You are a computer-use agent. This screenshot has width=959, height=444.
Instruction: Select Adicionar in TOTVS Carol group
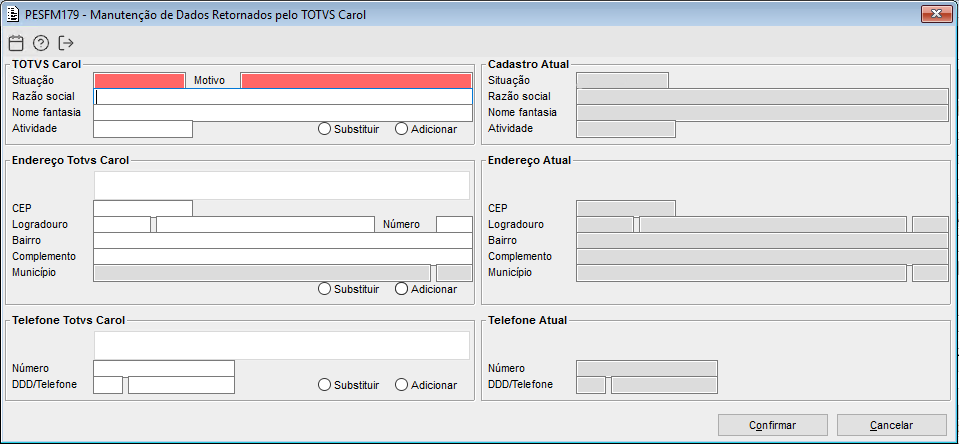426,129
